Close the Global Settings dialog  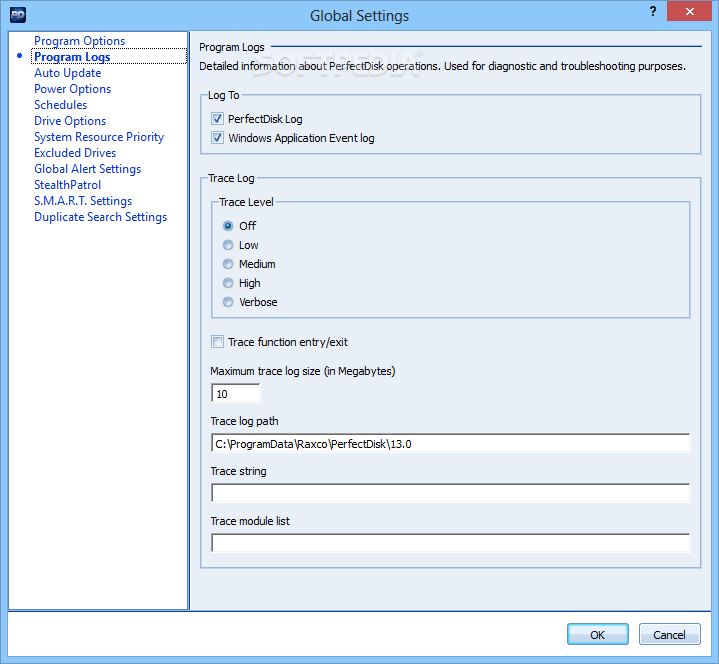689,11
